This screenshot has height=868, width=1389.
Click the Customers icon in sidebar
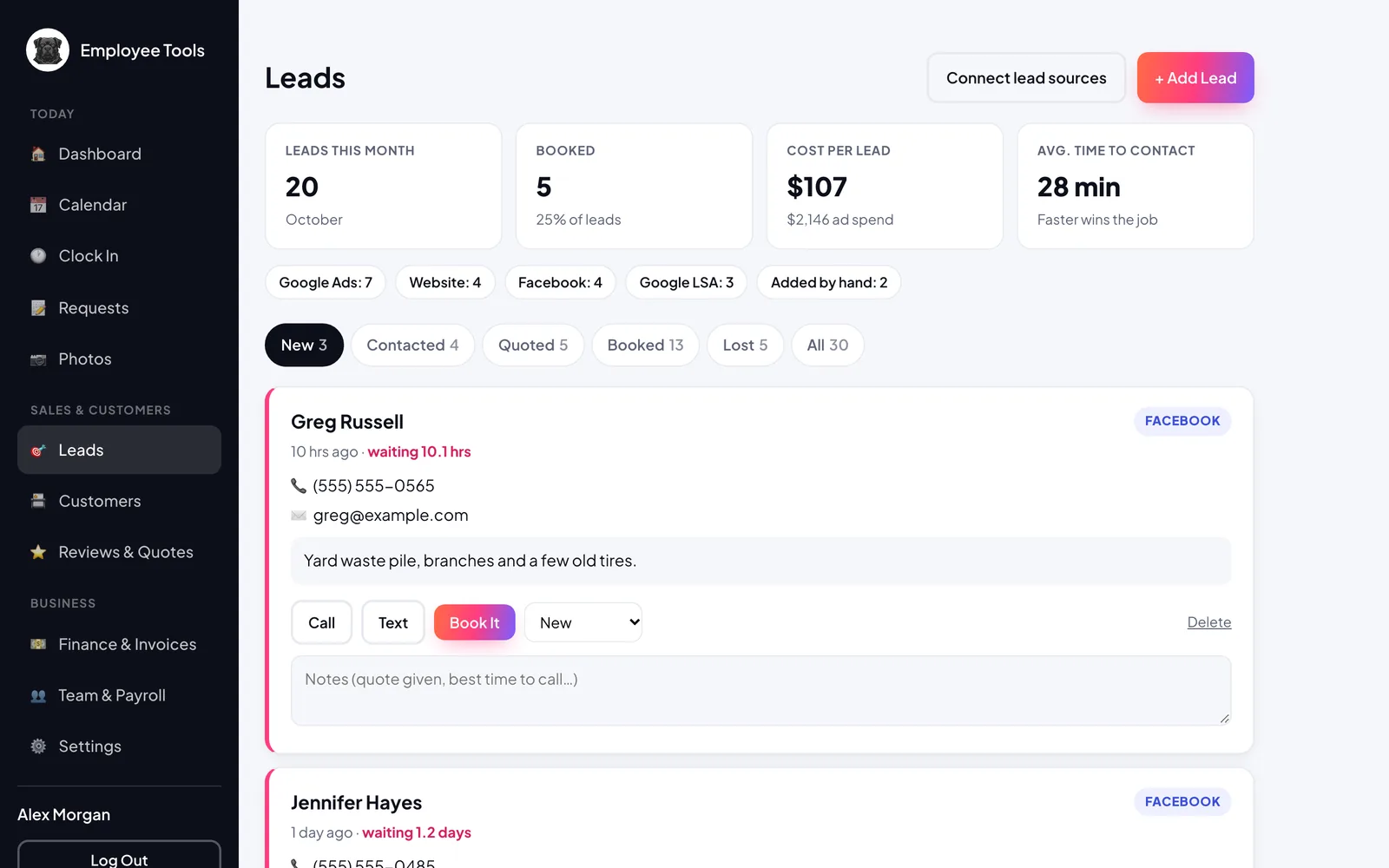[38, 501]
